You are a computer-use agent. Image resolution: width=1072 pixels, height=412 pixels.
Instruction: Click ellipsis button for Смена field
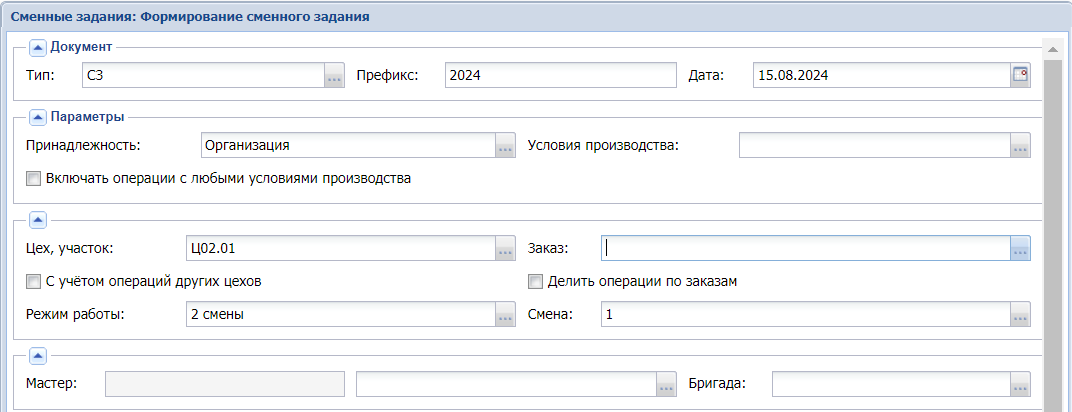click(x=1020, y=315)
